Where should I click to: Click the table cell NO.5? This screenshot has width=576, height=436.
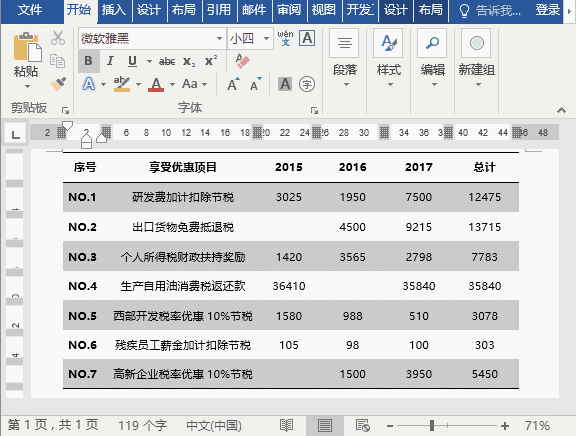82,316
